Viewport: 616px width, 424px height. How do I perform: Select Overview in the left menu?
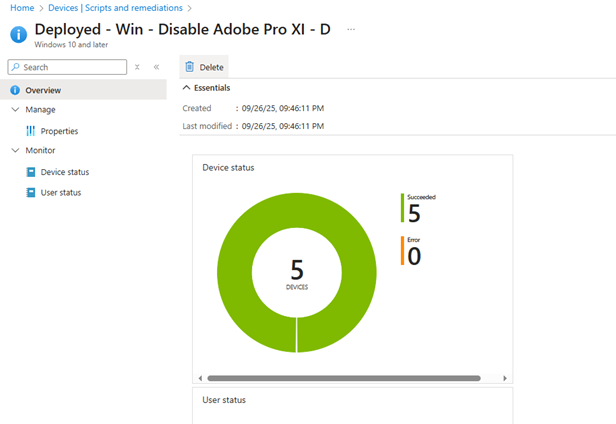point(43,90)
